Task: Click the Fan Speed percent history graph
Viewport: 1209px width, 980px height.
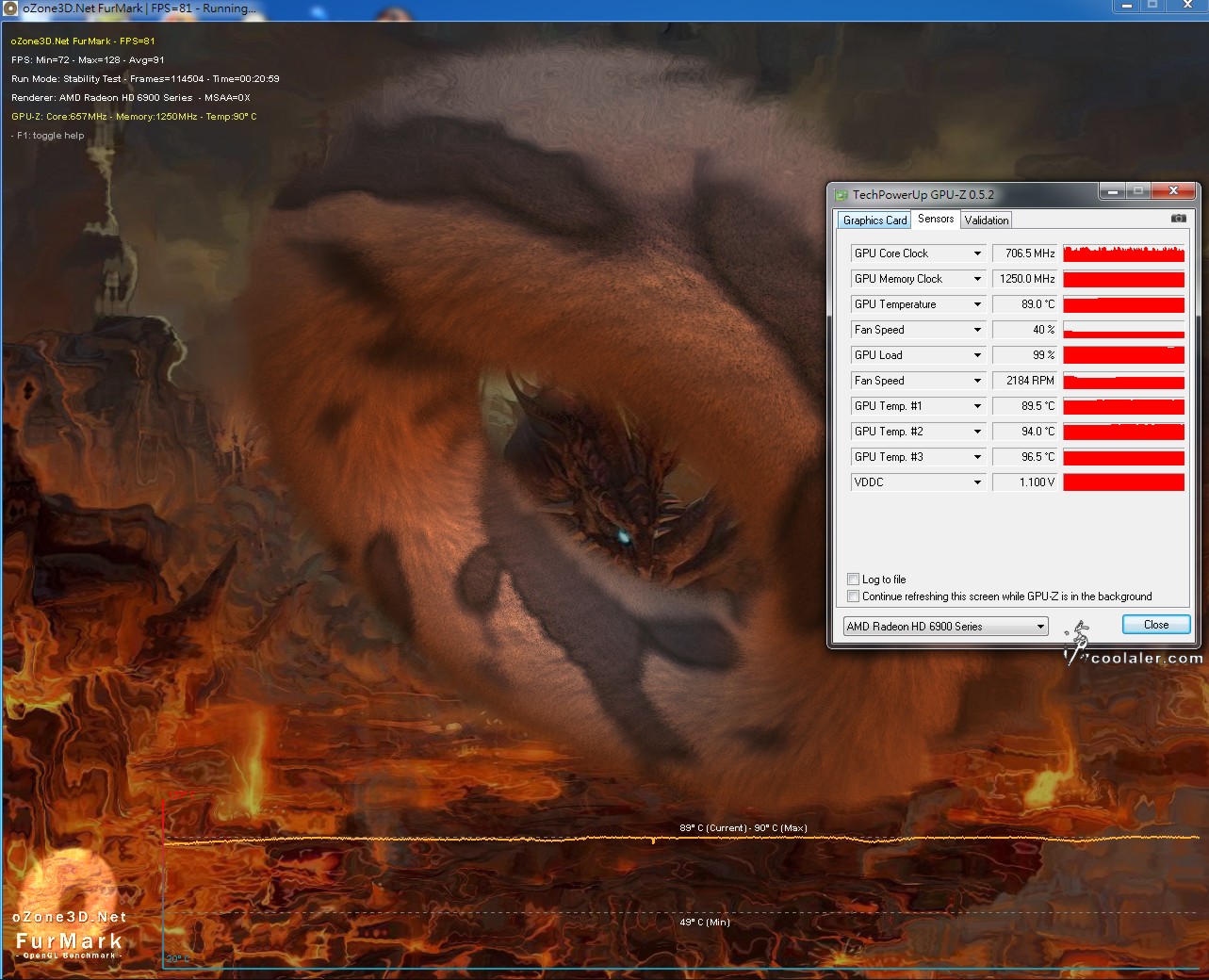Action: 1123,330
